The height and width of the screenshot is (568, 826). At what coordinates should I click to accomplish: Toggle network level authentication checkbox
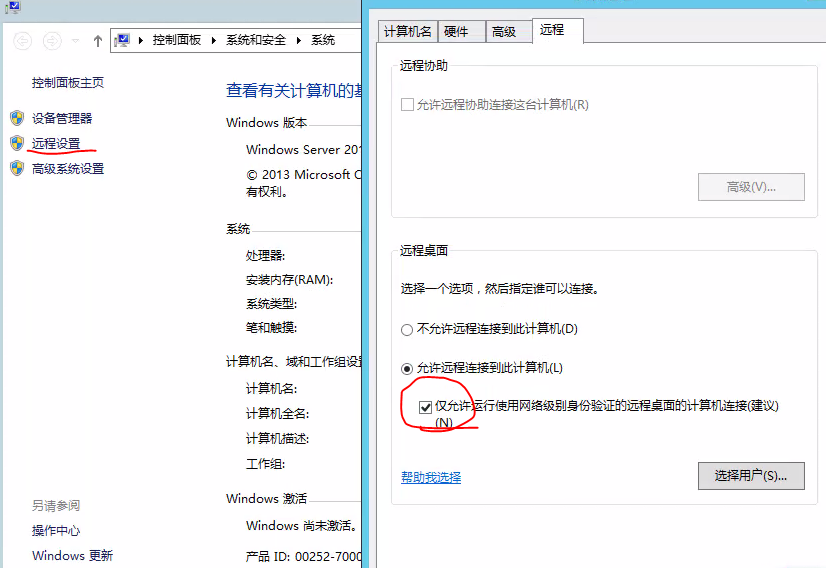pyautogui.click(x=425, y=407)
